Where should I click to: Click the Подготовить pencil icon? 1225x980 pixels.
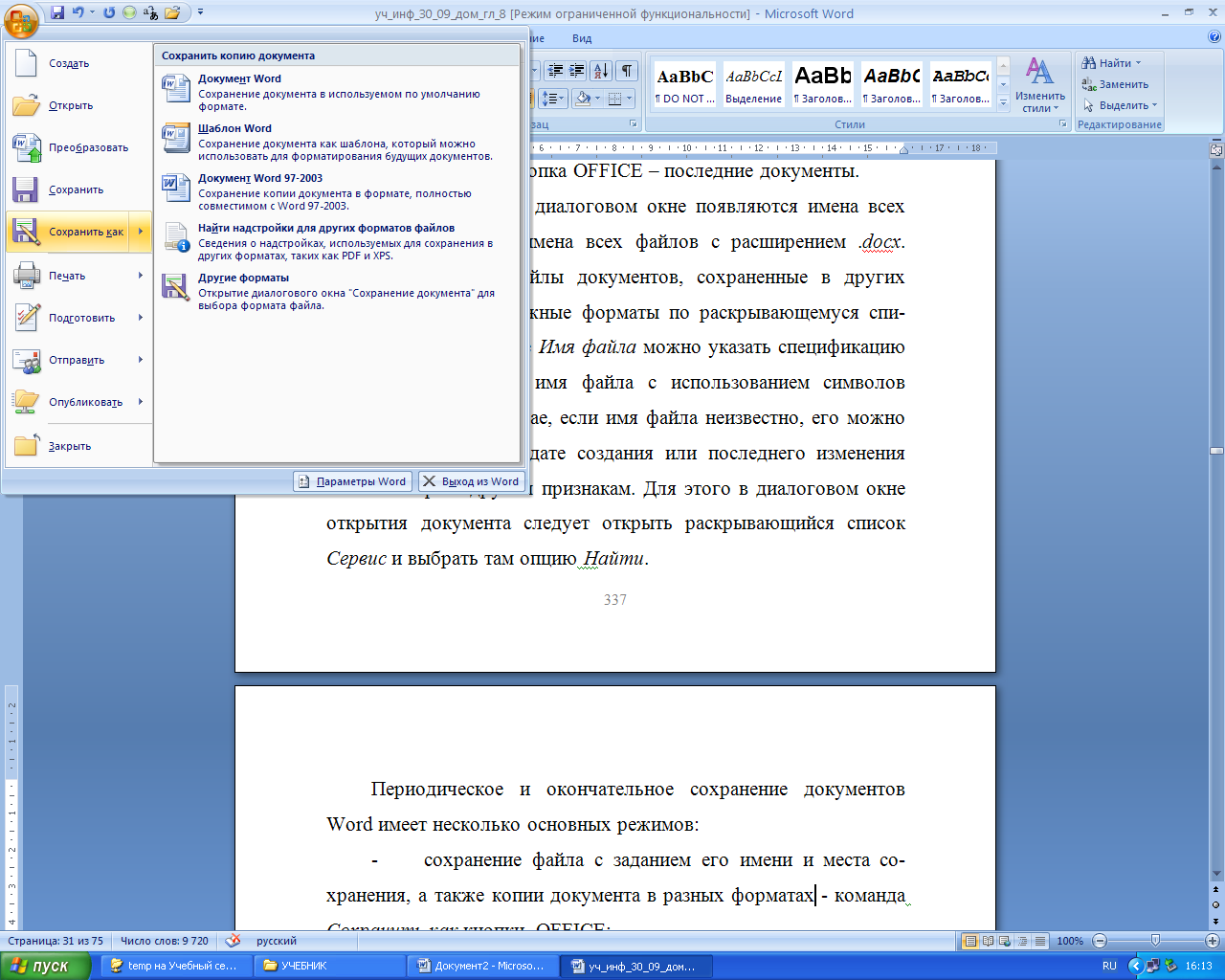(x=26, y=318)
